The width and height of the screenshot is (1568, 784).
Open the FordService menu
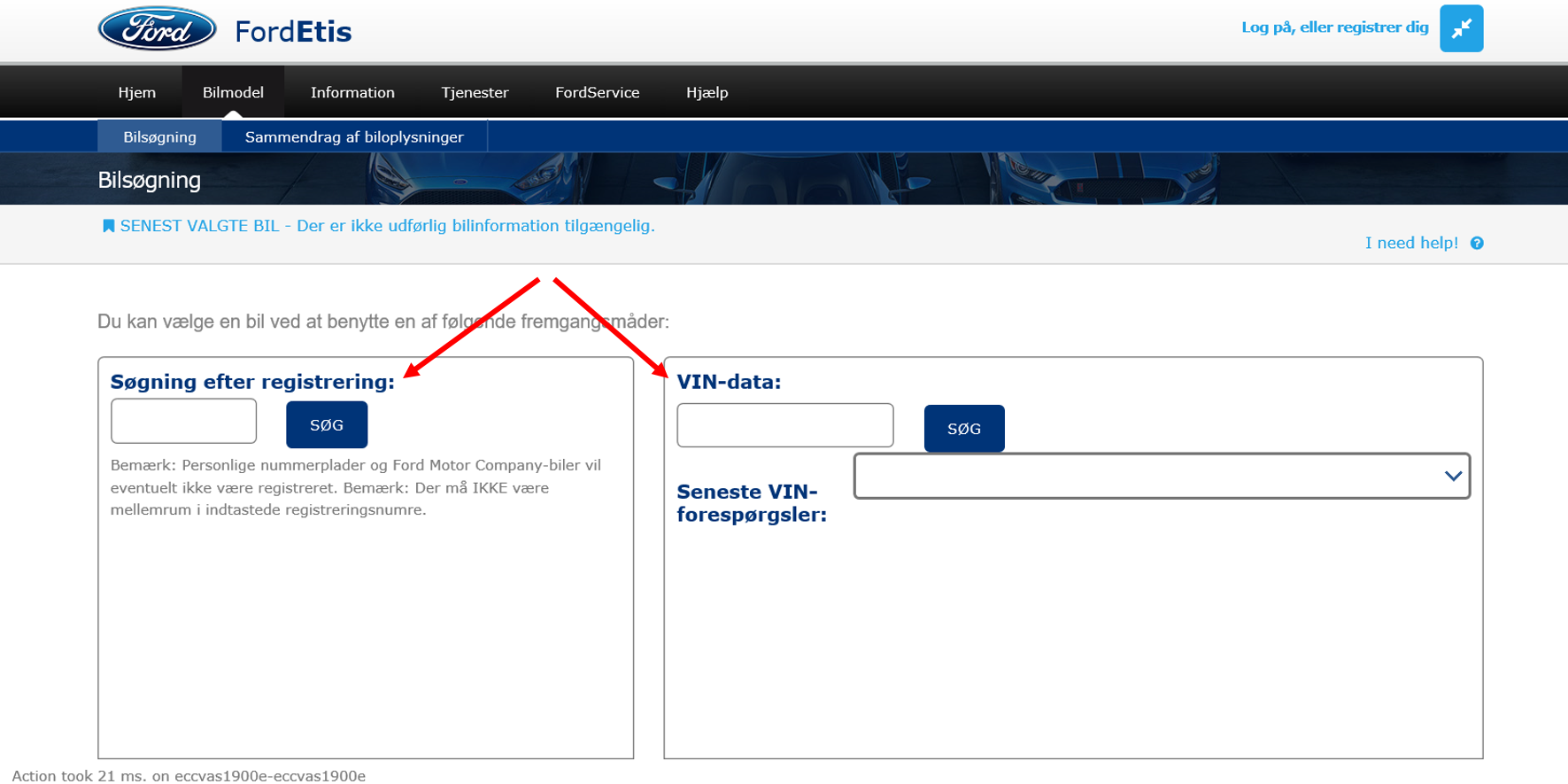click(x=597, y=92)
